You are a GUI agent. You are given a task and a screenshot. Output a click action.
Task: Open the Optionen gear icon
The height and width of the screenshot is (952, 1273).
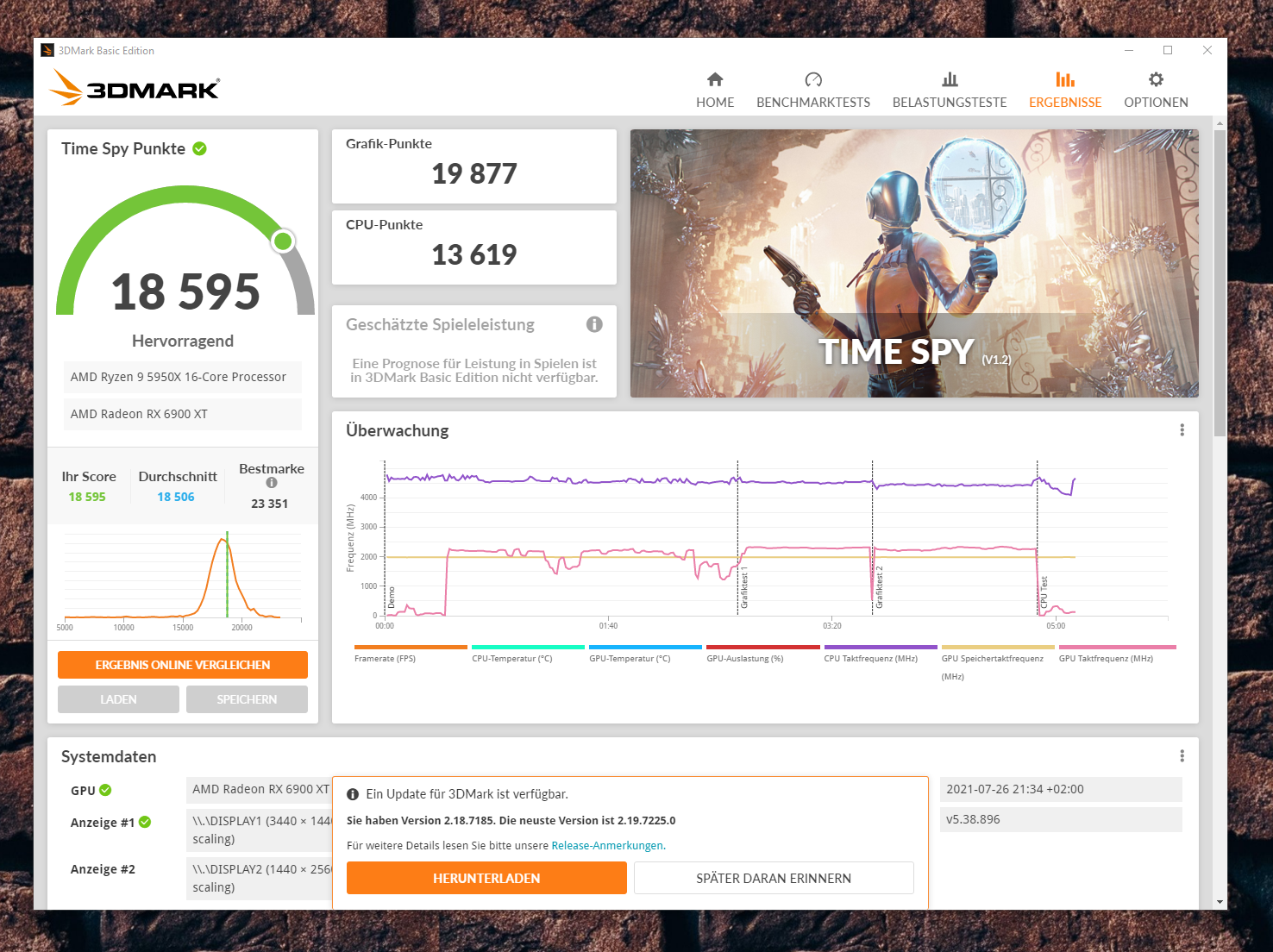tap(1156, 79)
